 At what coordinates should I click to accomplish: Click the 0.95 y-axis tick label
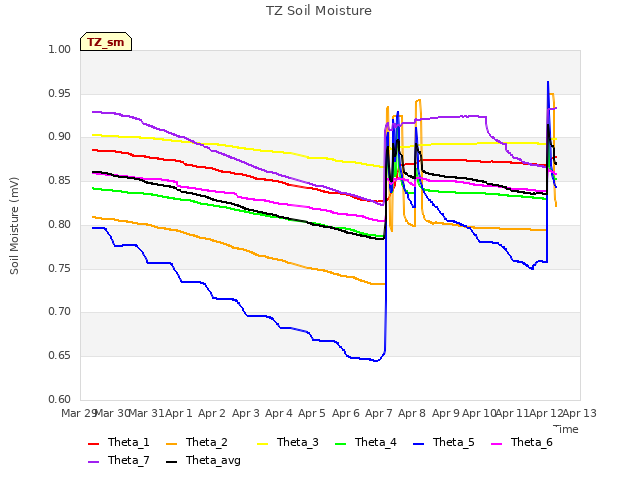coord(60,93)
